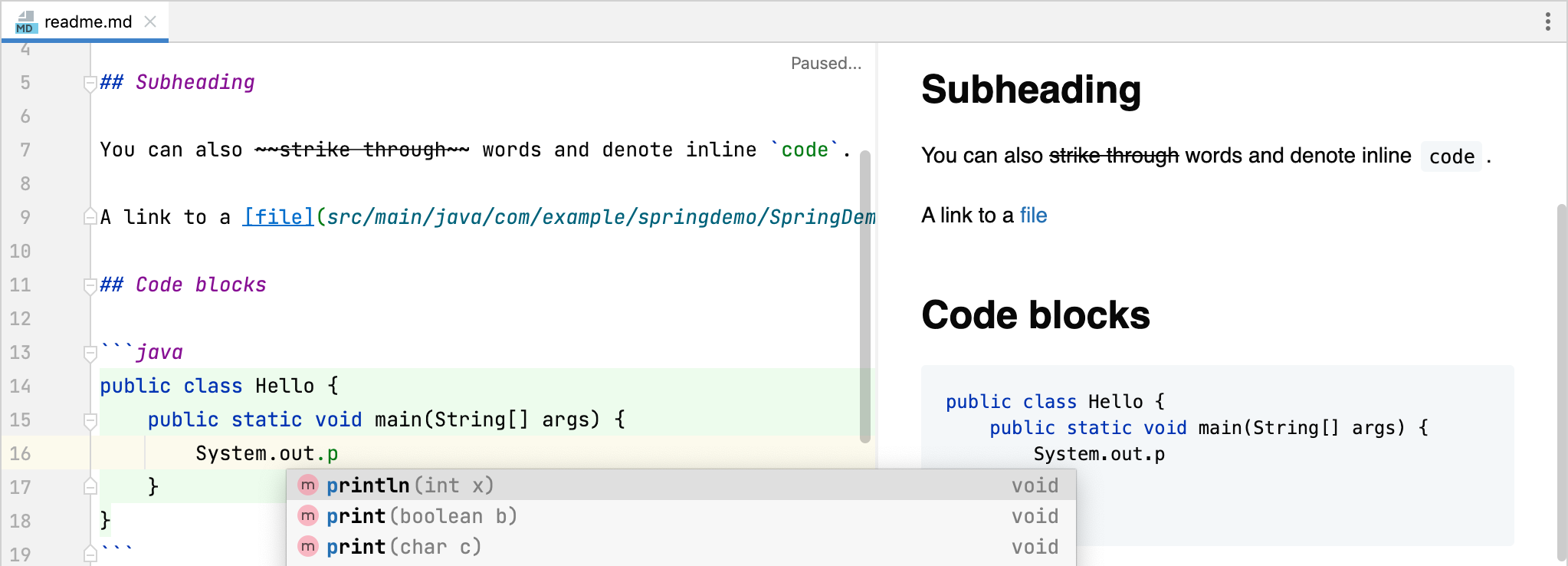Click the editor vertical scrollbar thumb
Image resolution: width=1568 pixels, height=566 pixels.
coord(865,296)
